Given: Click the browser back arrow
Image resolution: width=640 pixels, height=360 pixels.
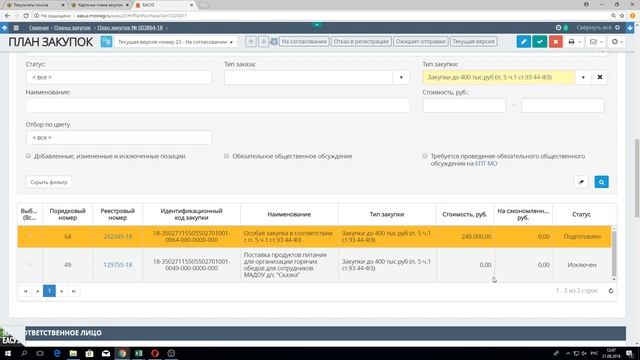Looking at the screenshot, I should 7,16.
